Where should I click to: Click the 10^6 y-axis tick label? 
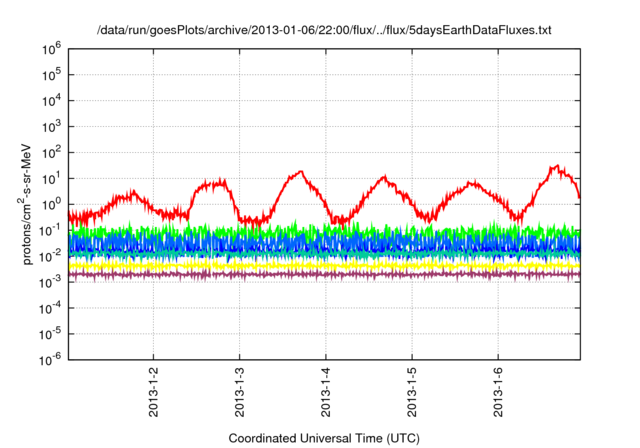[x=51, y=49]
